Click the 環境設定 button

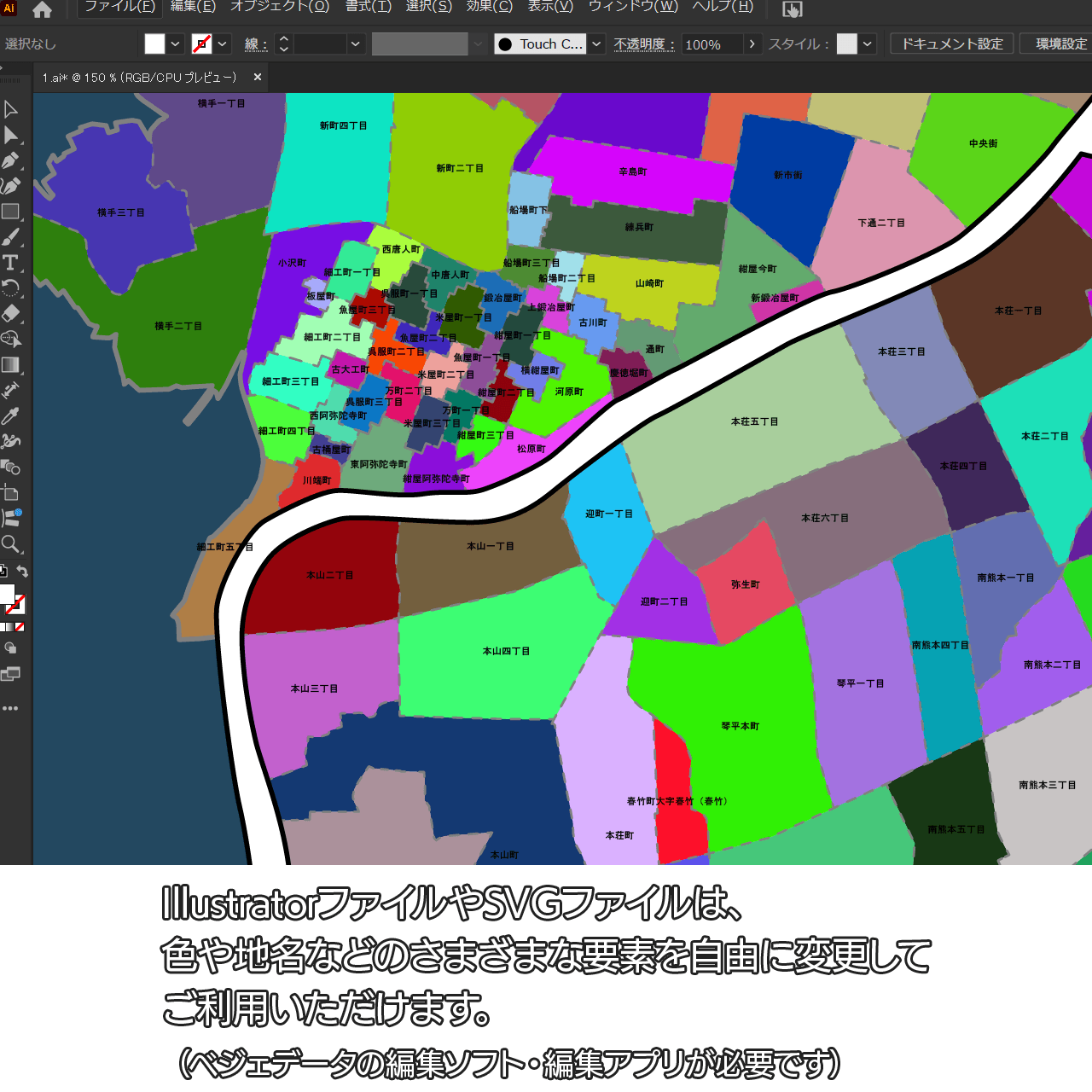tap(1060, 44)
